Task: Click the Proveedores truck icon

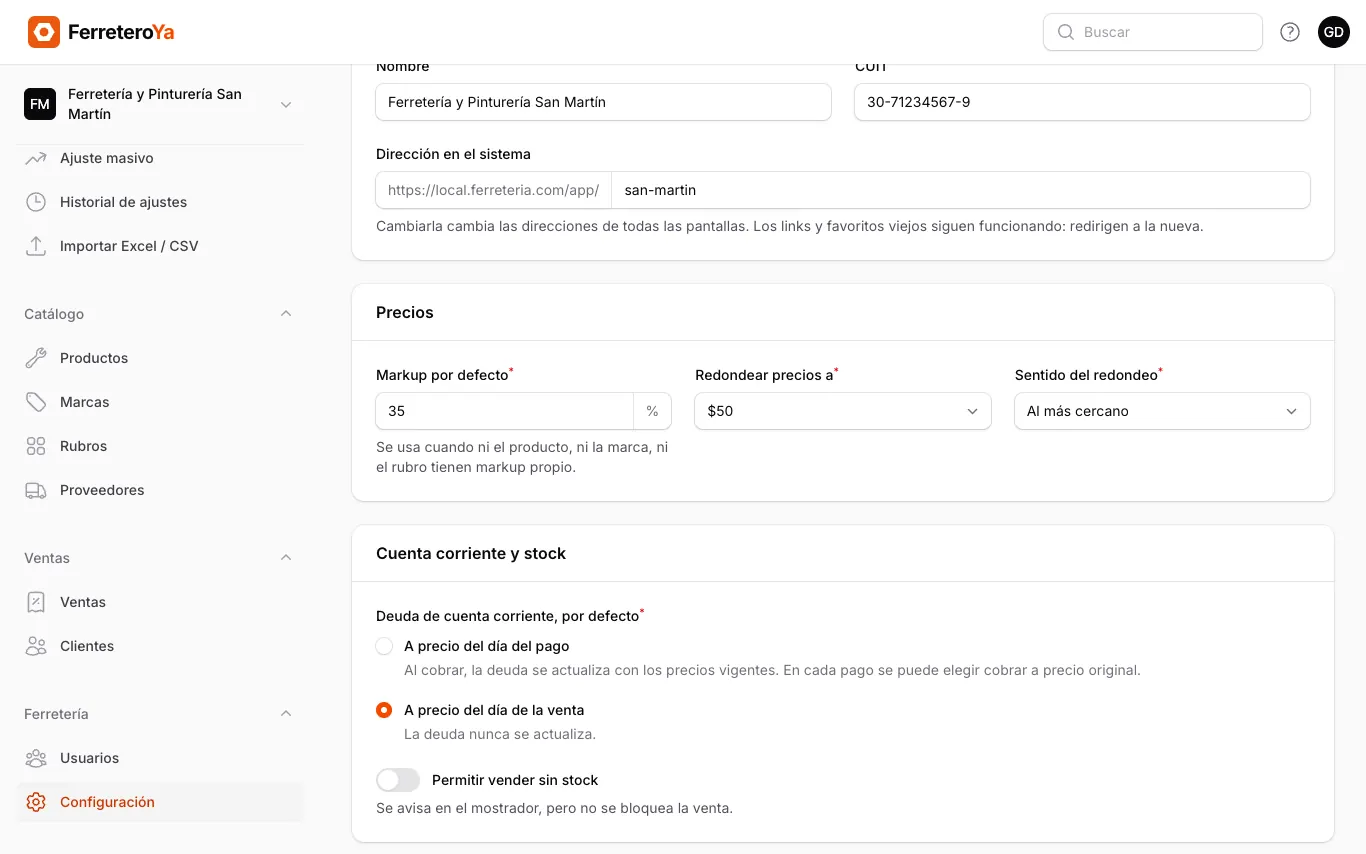Action: tap(36, 490)
